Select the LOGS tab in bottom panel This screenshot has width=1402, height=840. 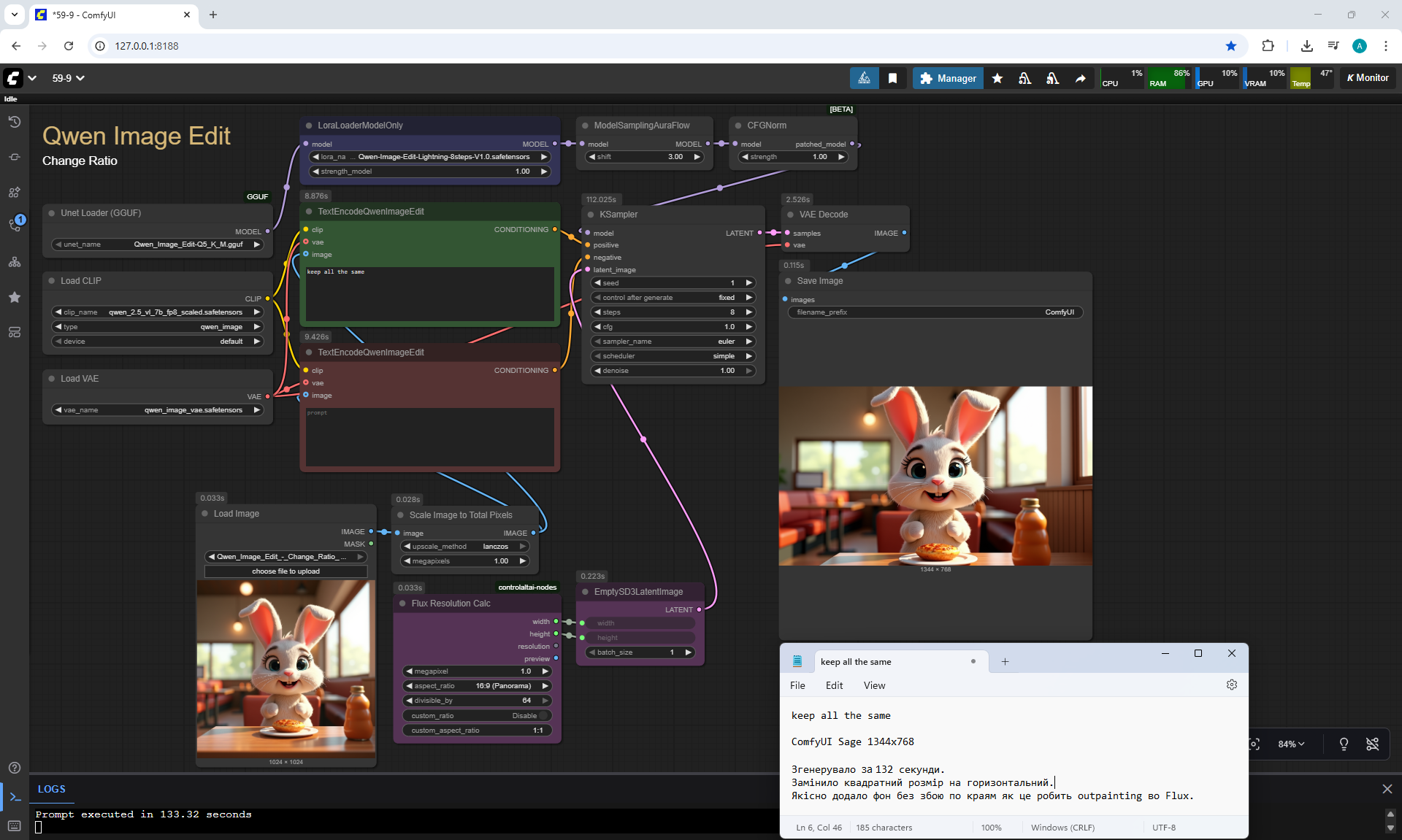(x=51, y=789)
